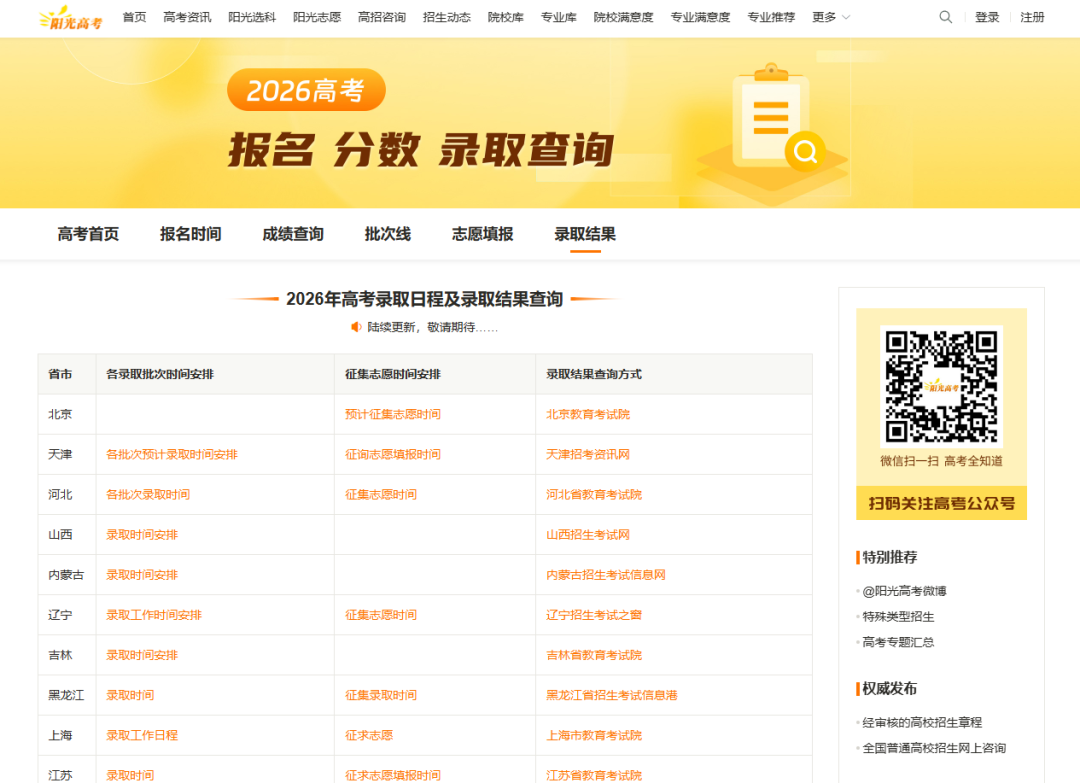Open 北京教育考试院 link
Screen dimensions: 1080x783
coord(588,415)
